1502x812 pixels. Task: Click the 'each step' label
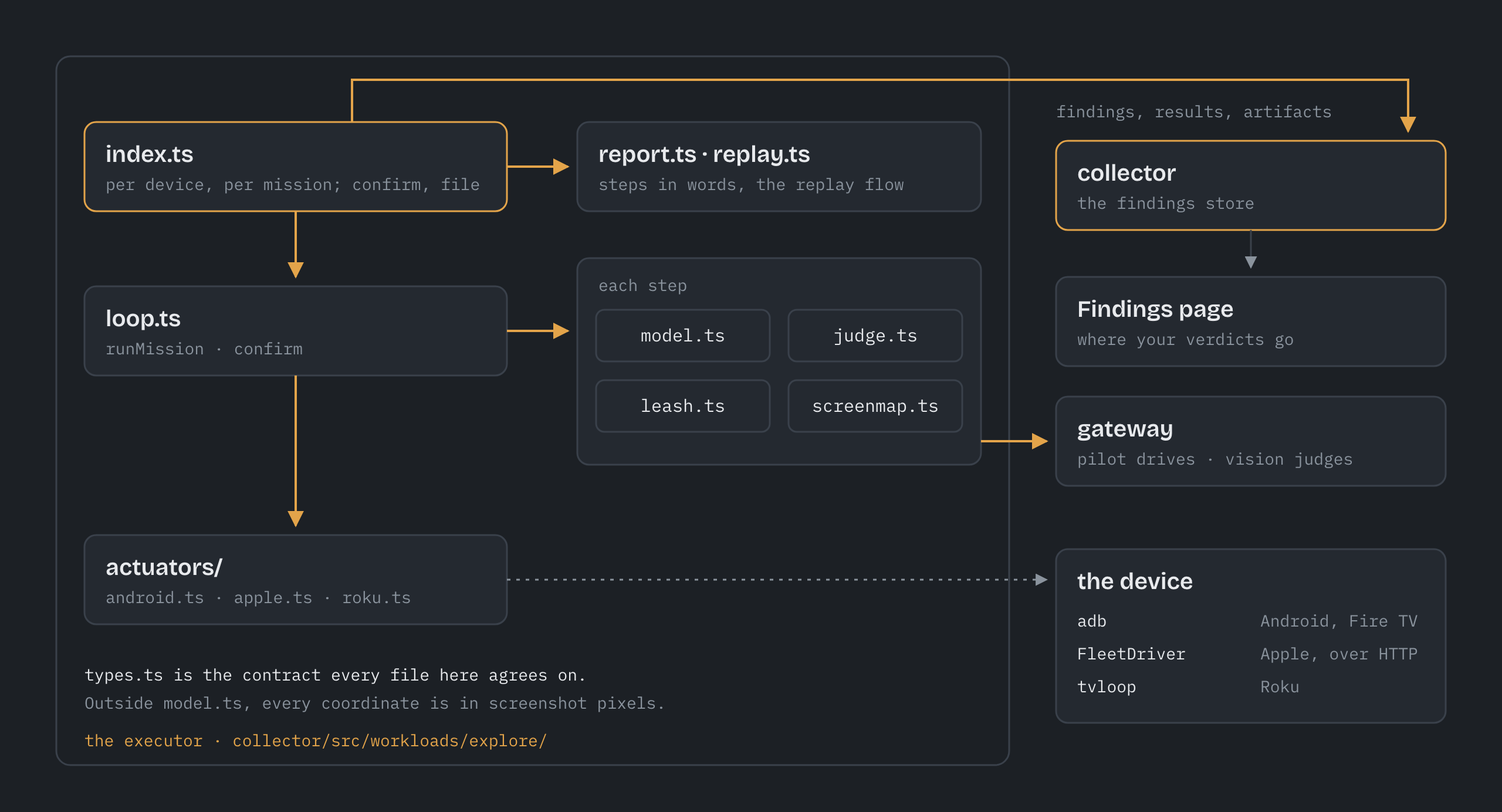point(642,286)
